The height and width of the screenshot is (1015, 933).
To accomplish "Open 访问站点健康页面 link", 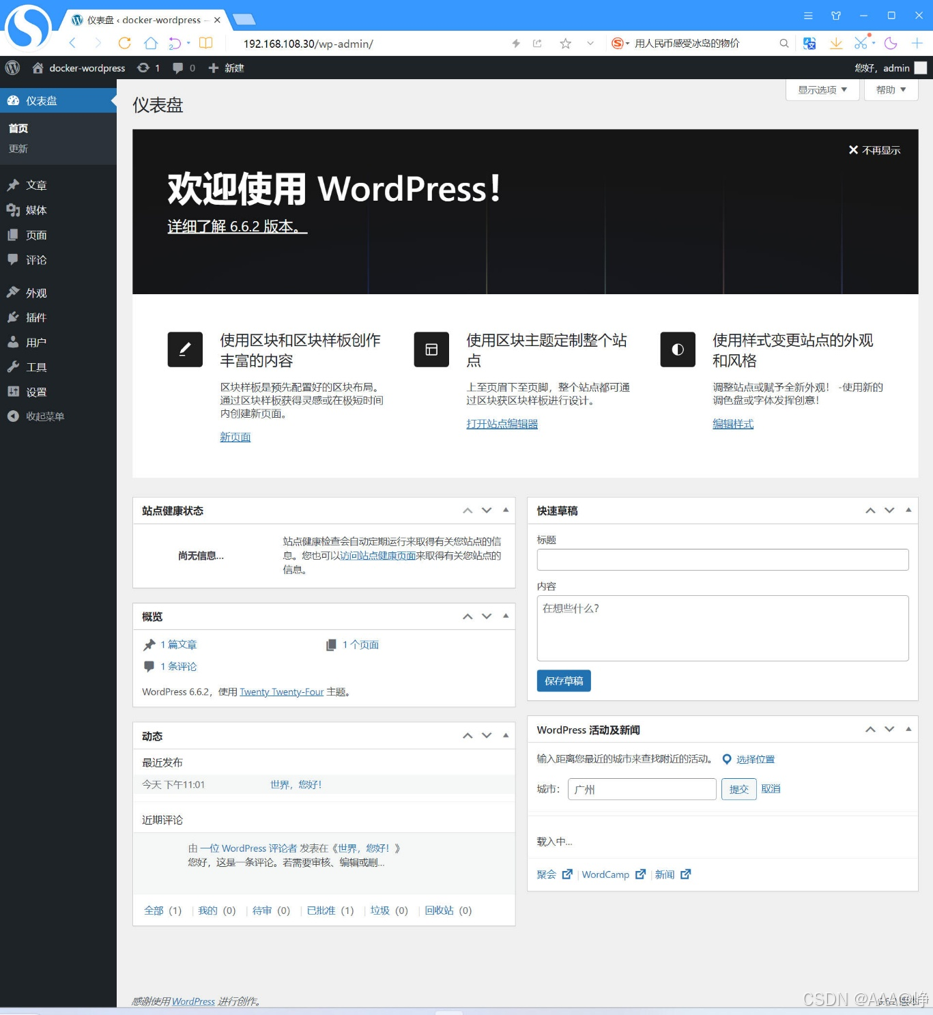I will click(x=378, y=555).
